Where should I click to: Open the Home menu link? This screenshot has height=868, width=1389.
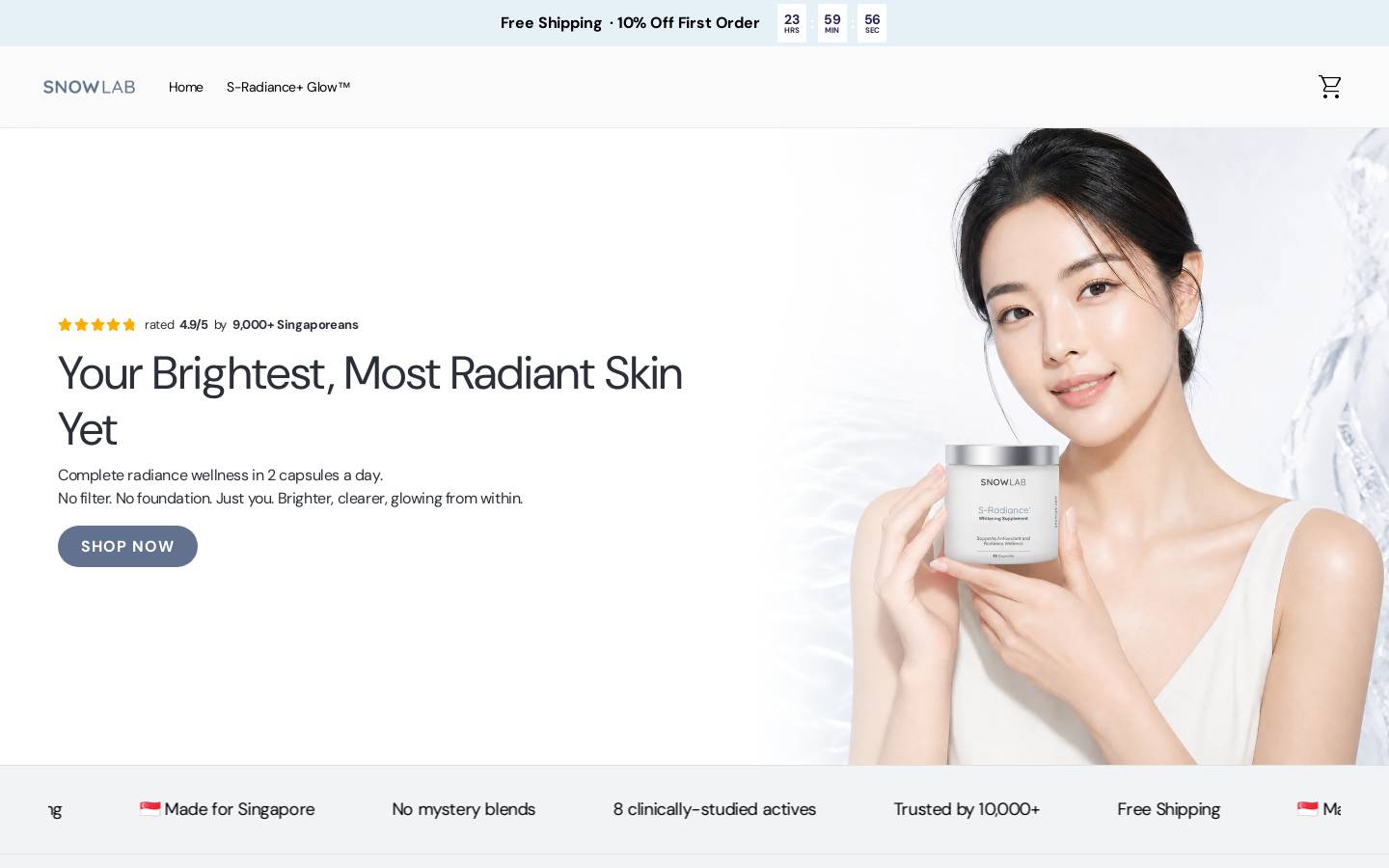pos(186,87)
